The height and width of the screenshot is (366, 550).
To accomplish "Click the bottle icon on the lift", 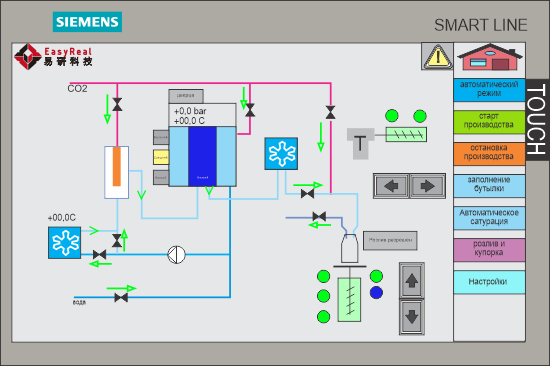I will click(350, 248).
